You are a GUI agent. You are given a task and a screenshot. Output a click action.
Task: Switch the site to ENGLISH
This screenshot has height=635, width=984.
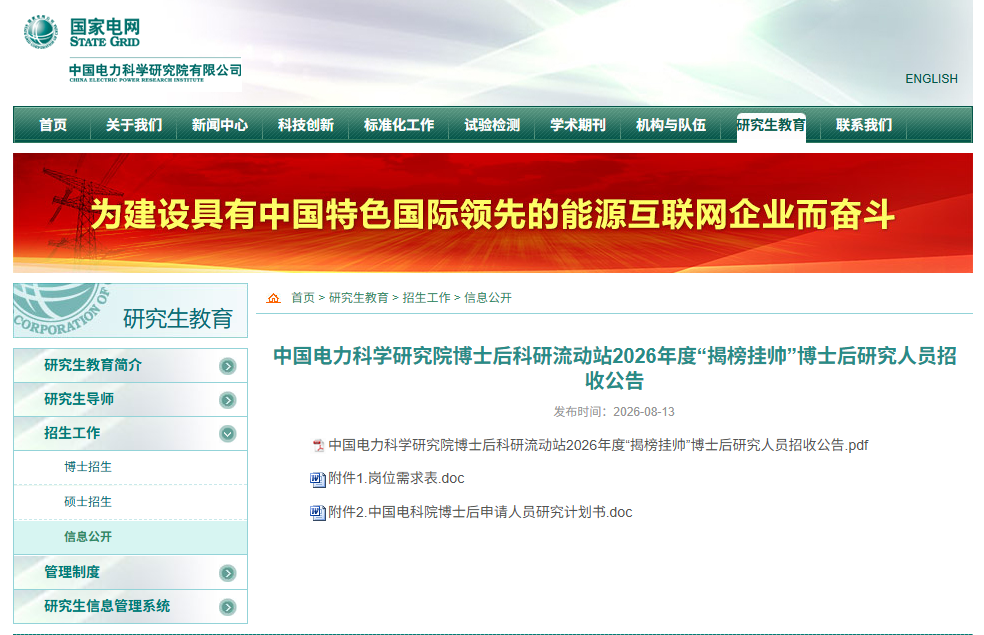(x=931, y=79)
